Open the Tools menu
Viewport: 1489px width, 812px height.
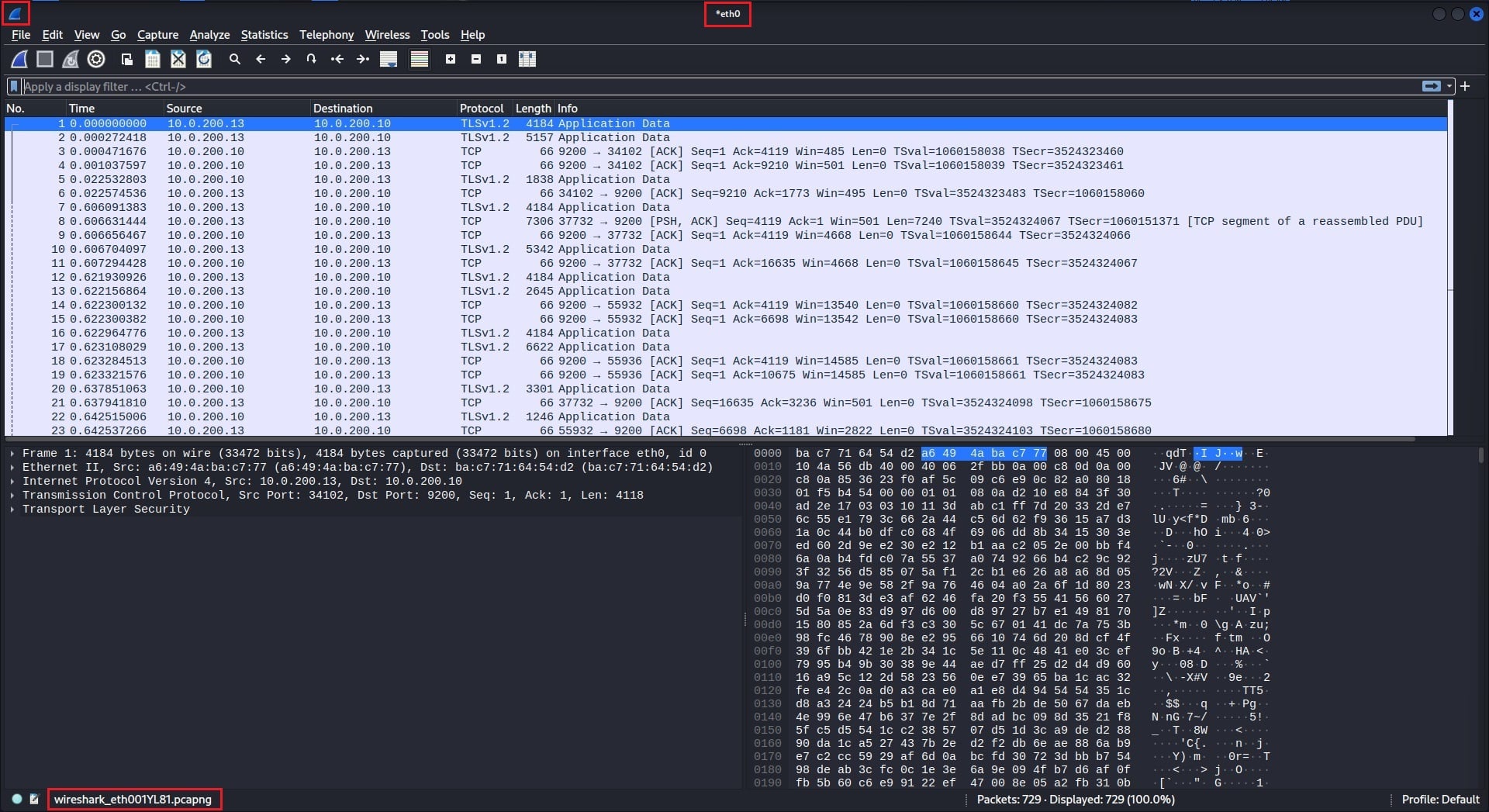click(435, 35)
